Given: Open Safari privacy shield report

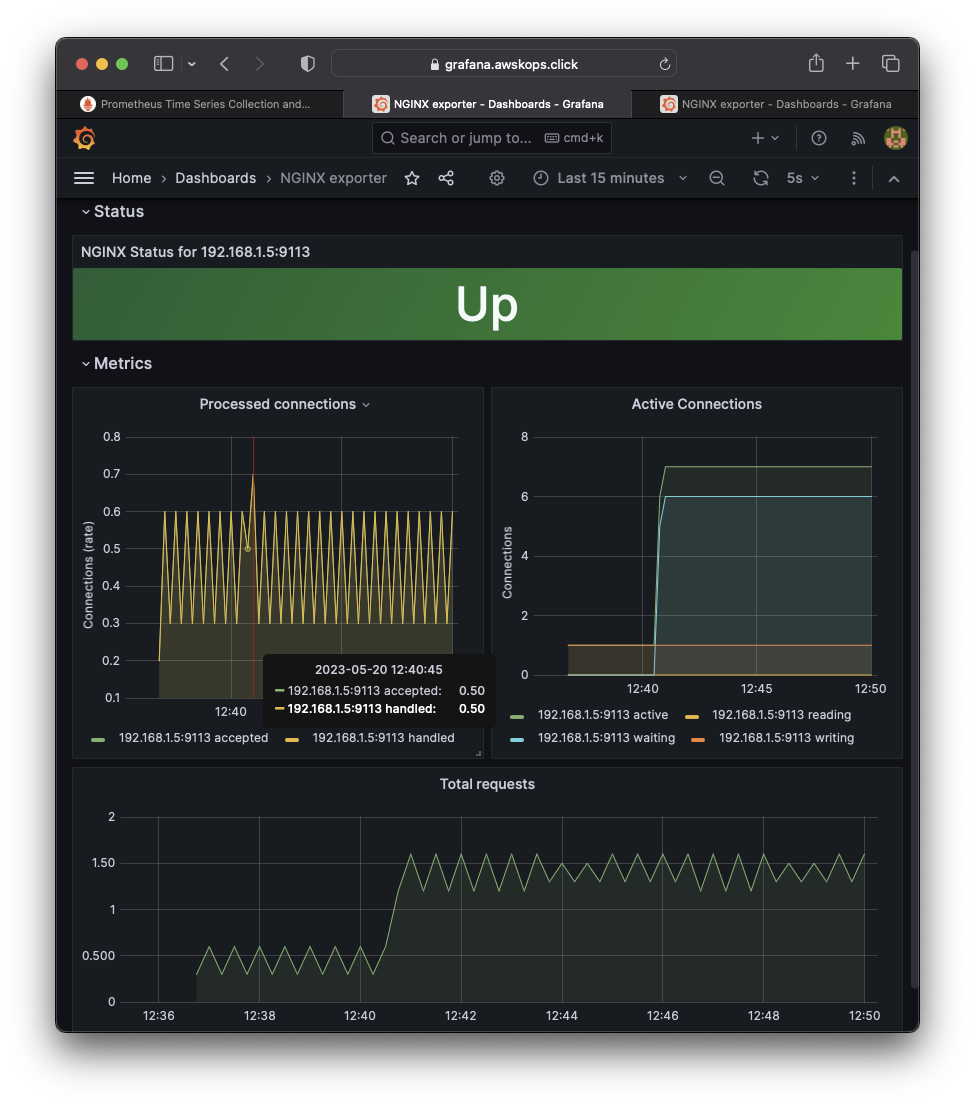Looking at the screenshot, I should point(308,64).
